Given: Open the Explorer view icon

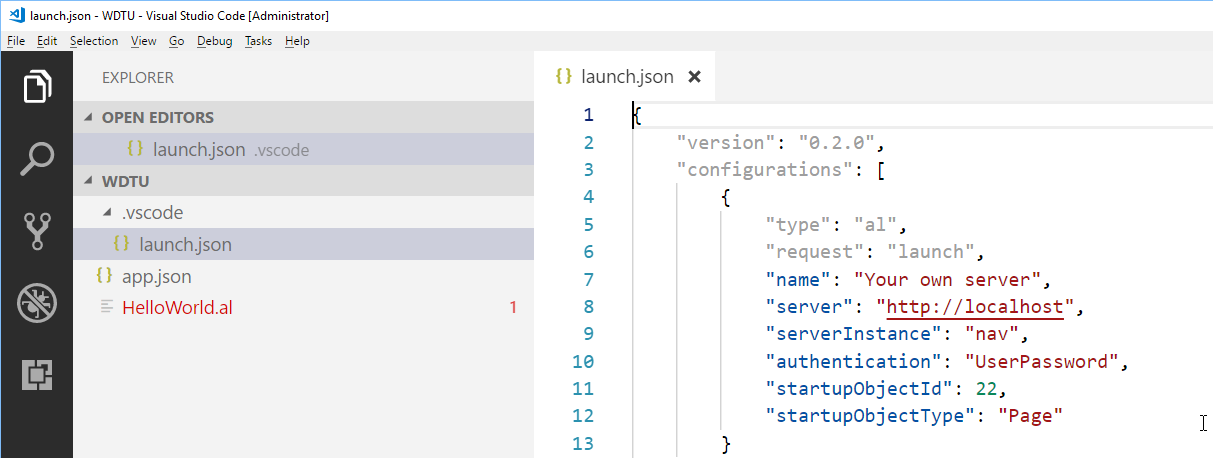Looking at the screenshot, I should point(36,86).
